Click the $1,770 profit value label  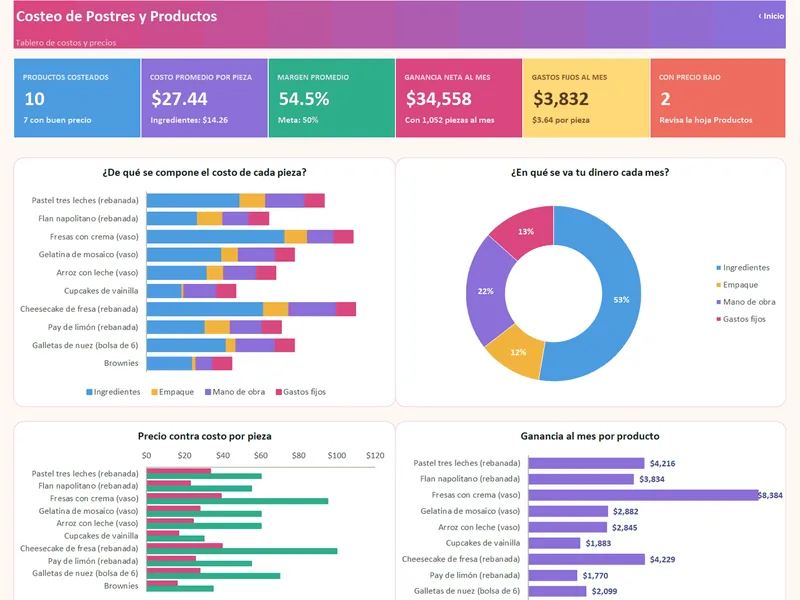595,576
